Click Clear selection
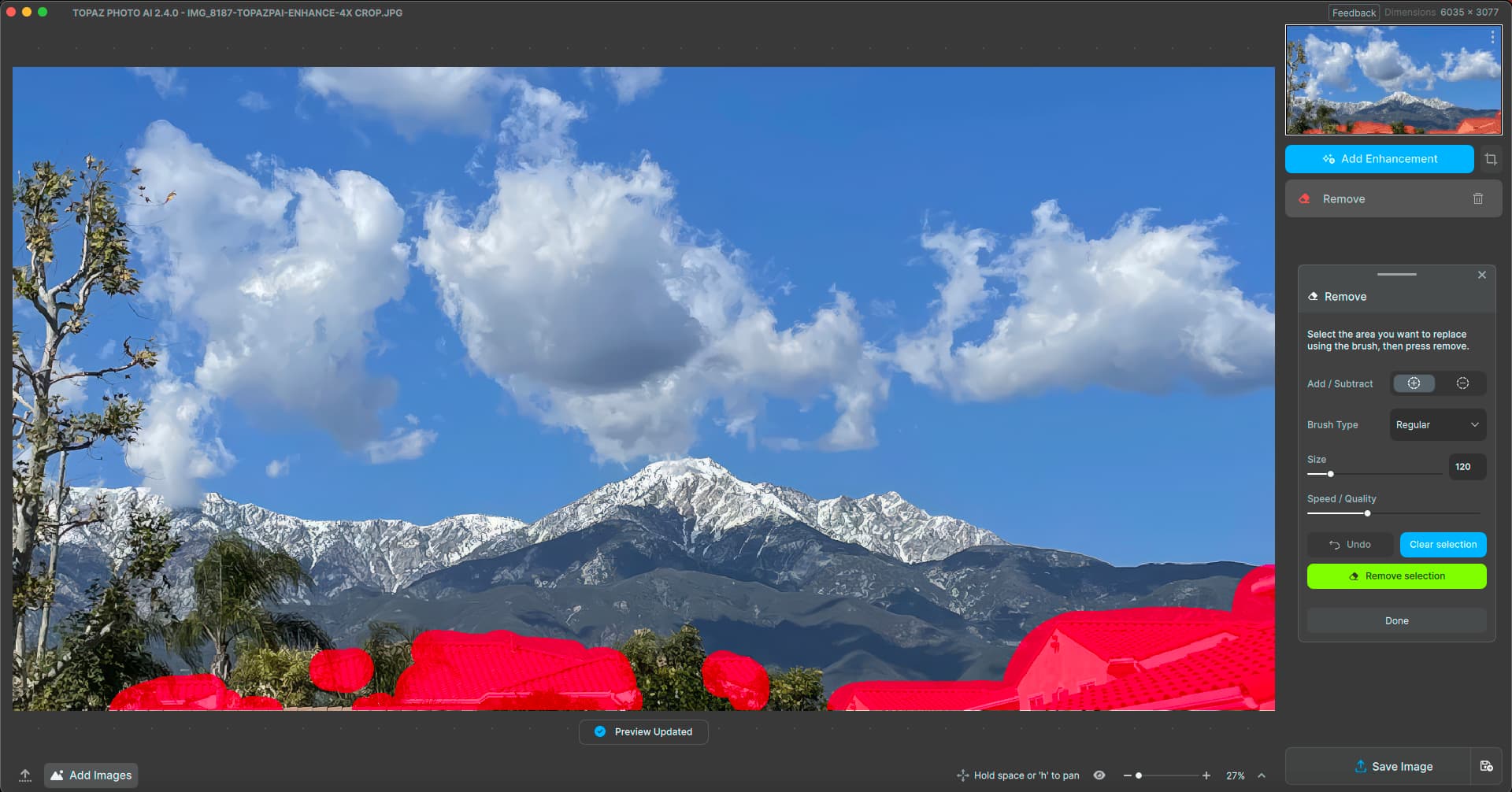This screenshot has height=792, width=1512. pos(1443,545)
